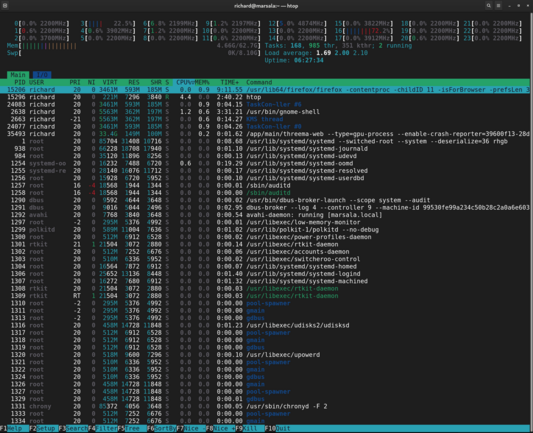The height and width of the screenshot is (433, 533).
Task: Select the systemd-resolved process row
Action: tap(265, 171)
